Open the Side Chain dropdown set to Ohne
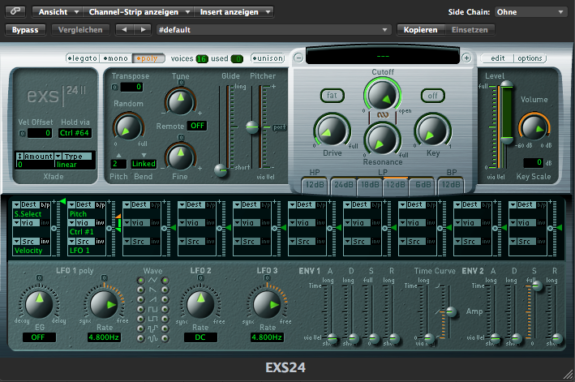Viewport: 575px width, 382px height. (x=530, y=12)
